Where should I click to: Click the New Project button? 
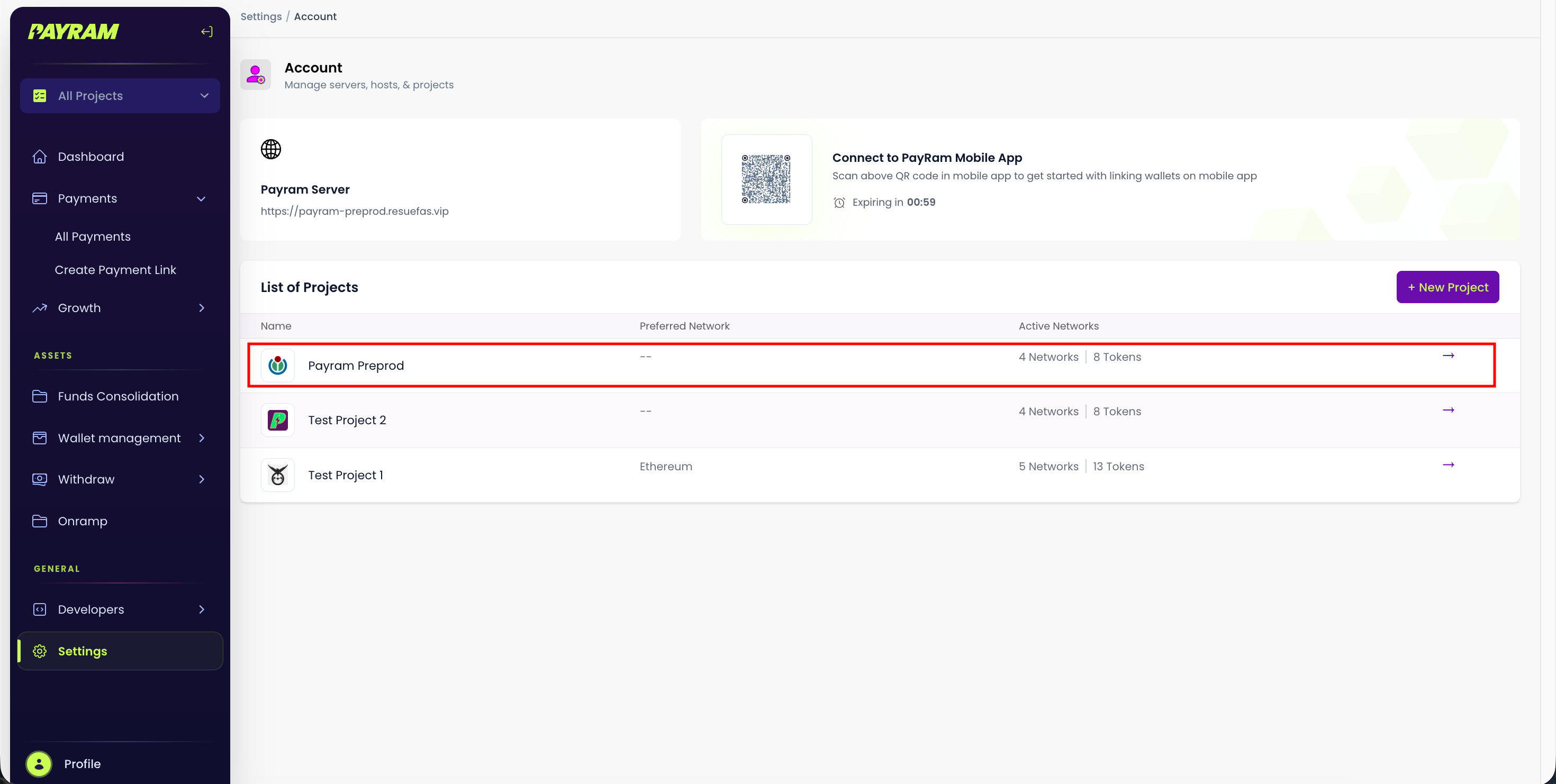[1448, 287]
